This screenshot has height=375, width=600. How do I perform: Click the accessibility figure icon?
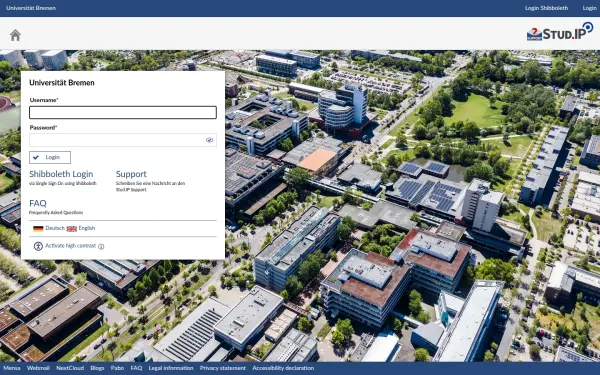click(x=38, y=246)
